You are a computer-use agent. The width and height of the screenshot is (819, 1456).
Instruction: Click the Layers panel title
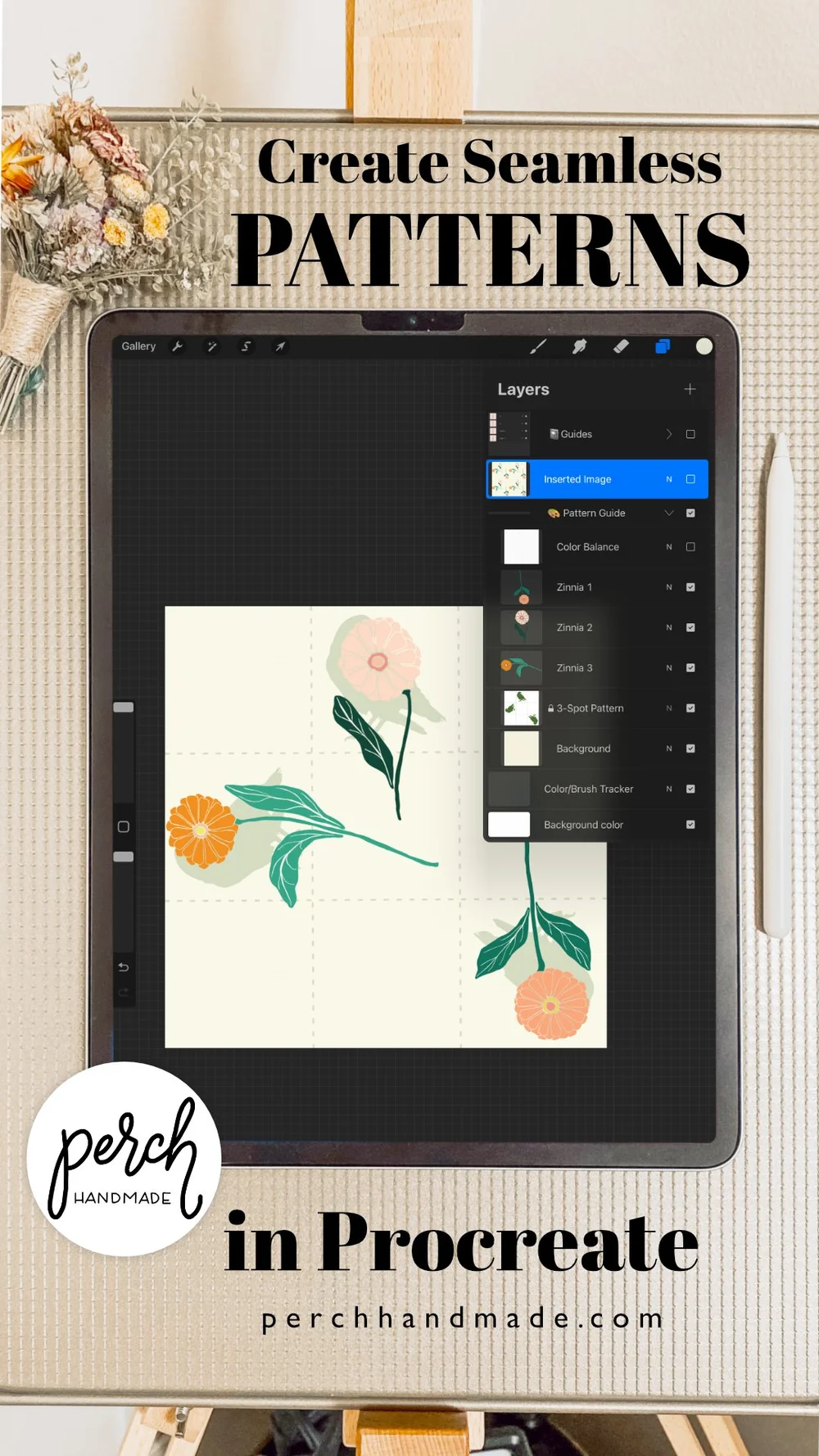tap(523, 390)
